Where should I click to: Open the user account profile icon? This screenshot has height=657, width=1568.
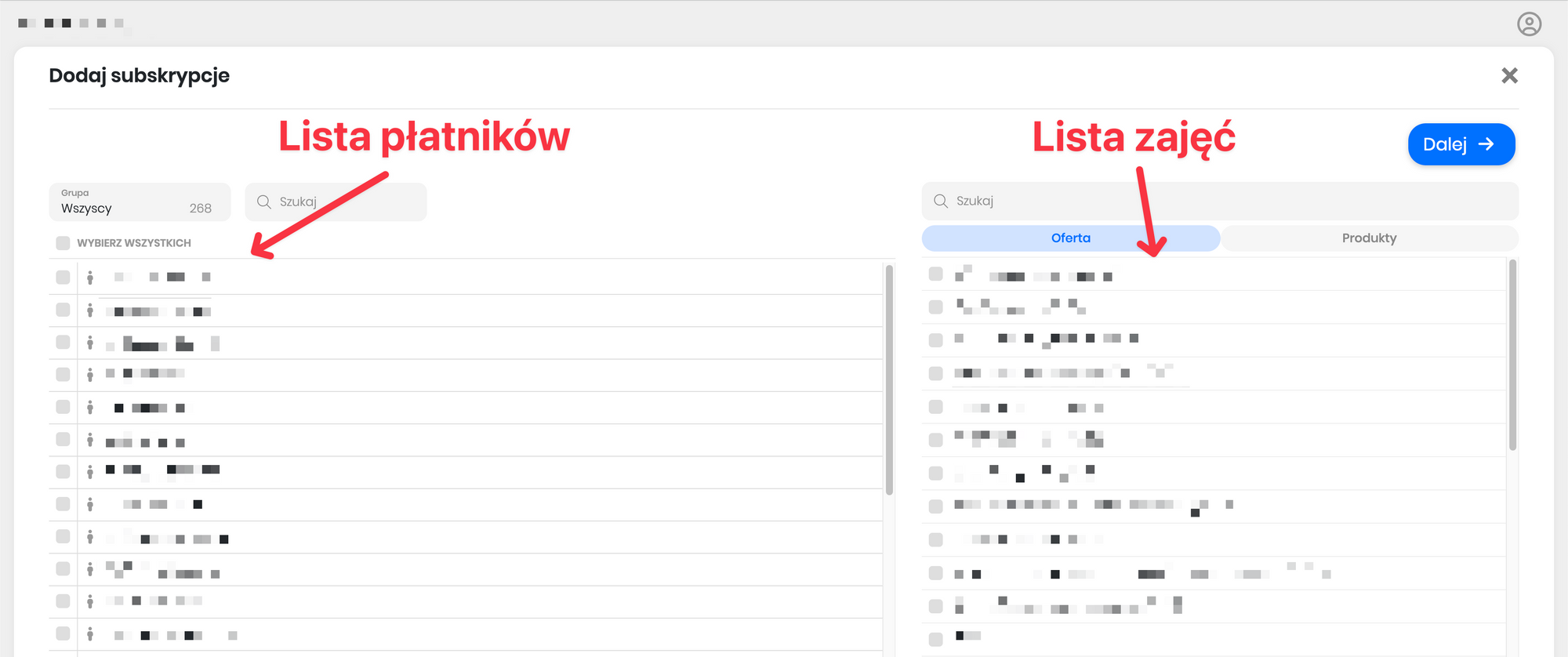[x=1529, y=24]
